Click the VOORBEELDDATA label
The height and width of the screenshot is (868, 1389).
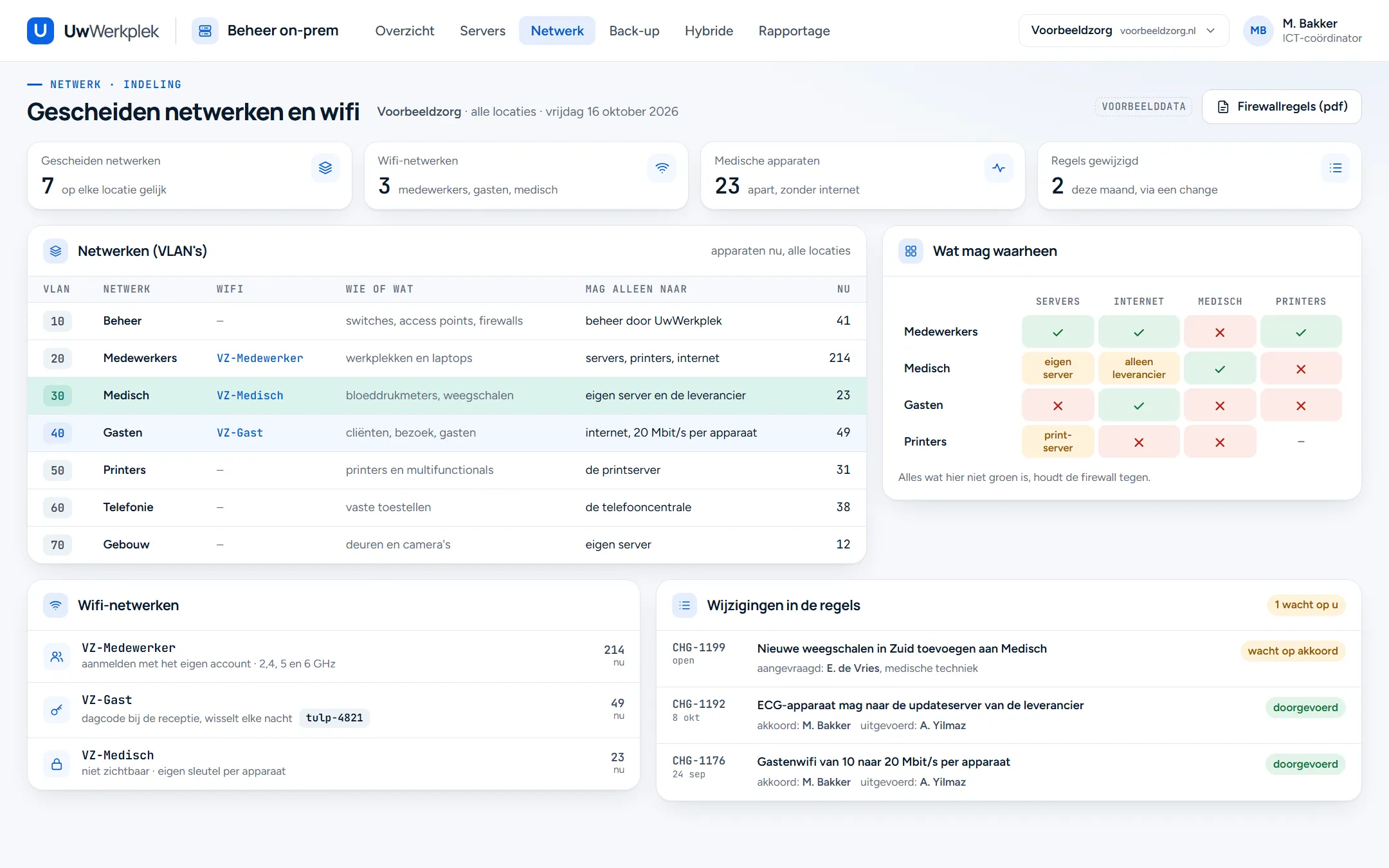click(1144, 107)
